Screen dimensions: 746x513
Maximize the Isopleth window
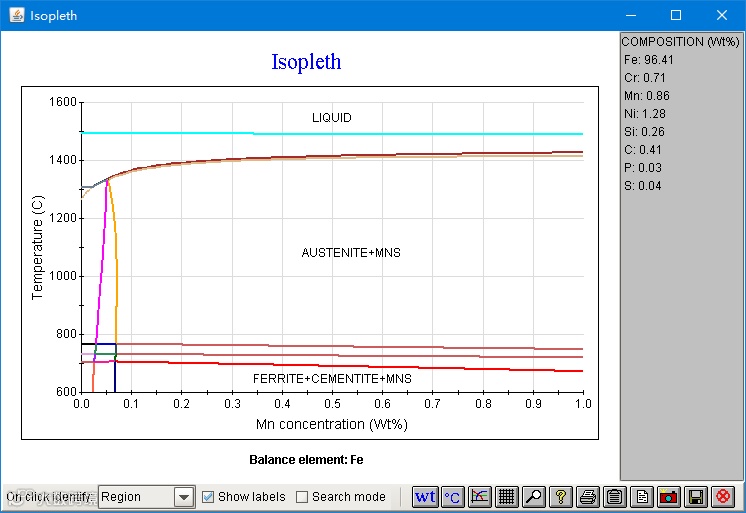[676, 15]
